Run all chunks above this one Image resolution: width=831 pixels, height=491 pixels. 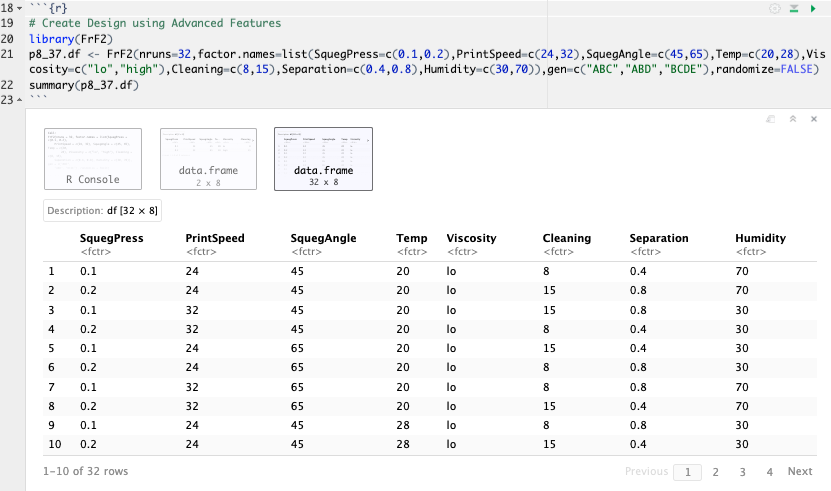point(794,8)
